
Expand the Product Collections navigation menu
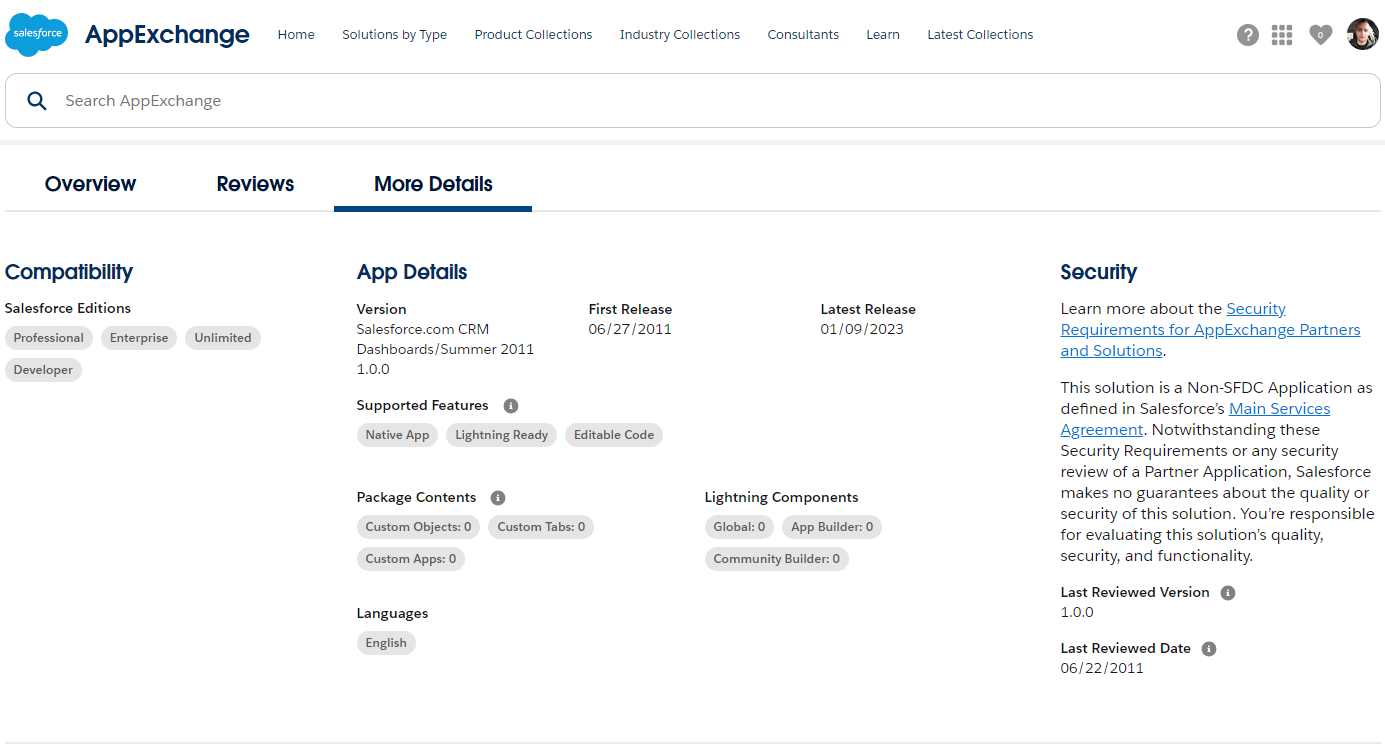(x=533, y=34)
